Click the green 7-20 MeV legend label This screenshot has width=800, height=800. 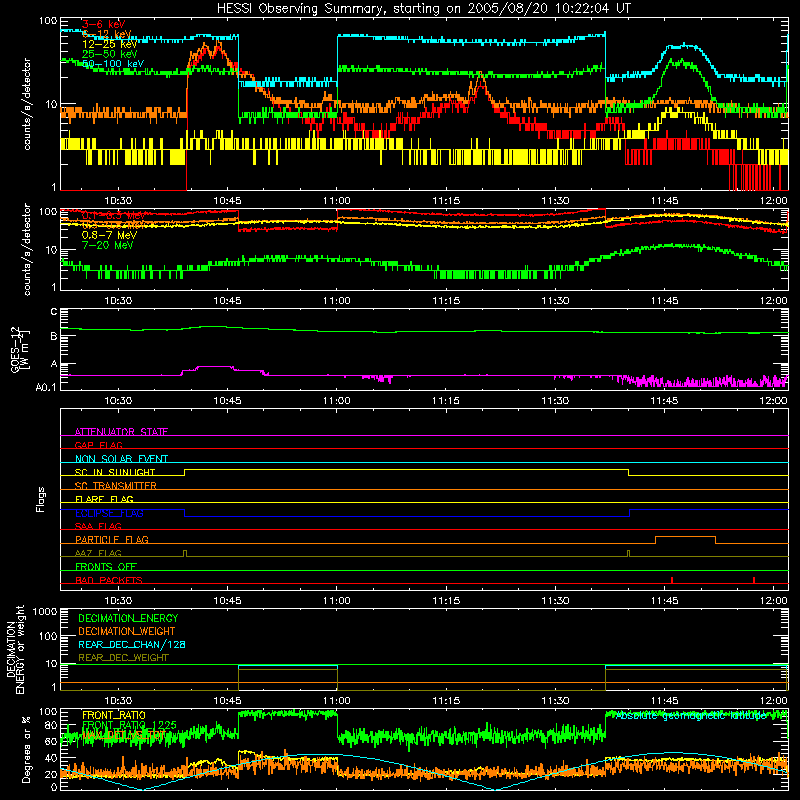[108, 245]
